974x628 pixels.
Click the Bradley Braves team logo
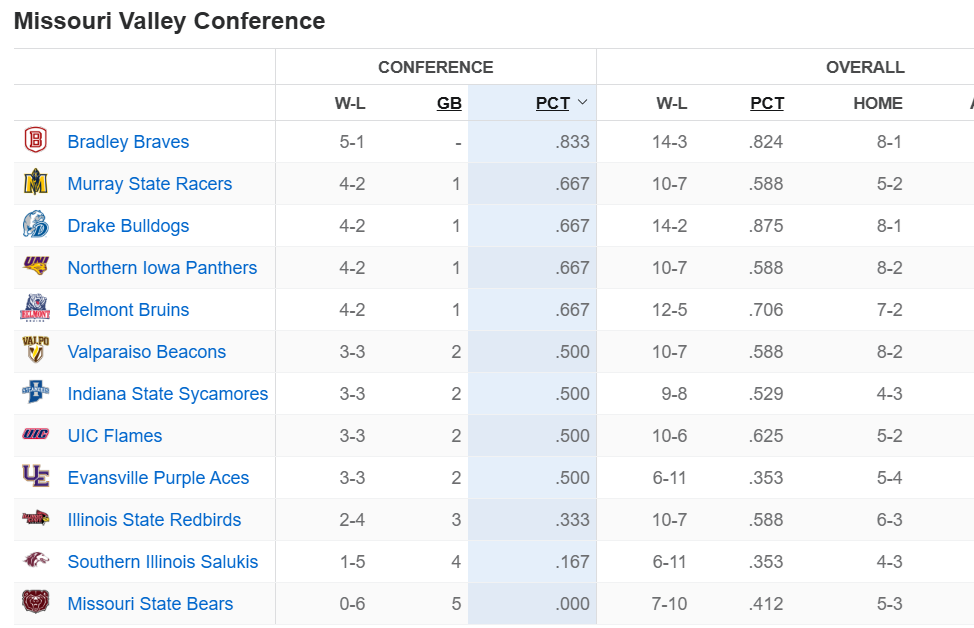[x=35, y=140]
